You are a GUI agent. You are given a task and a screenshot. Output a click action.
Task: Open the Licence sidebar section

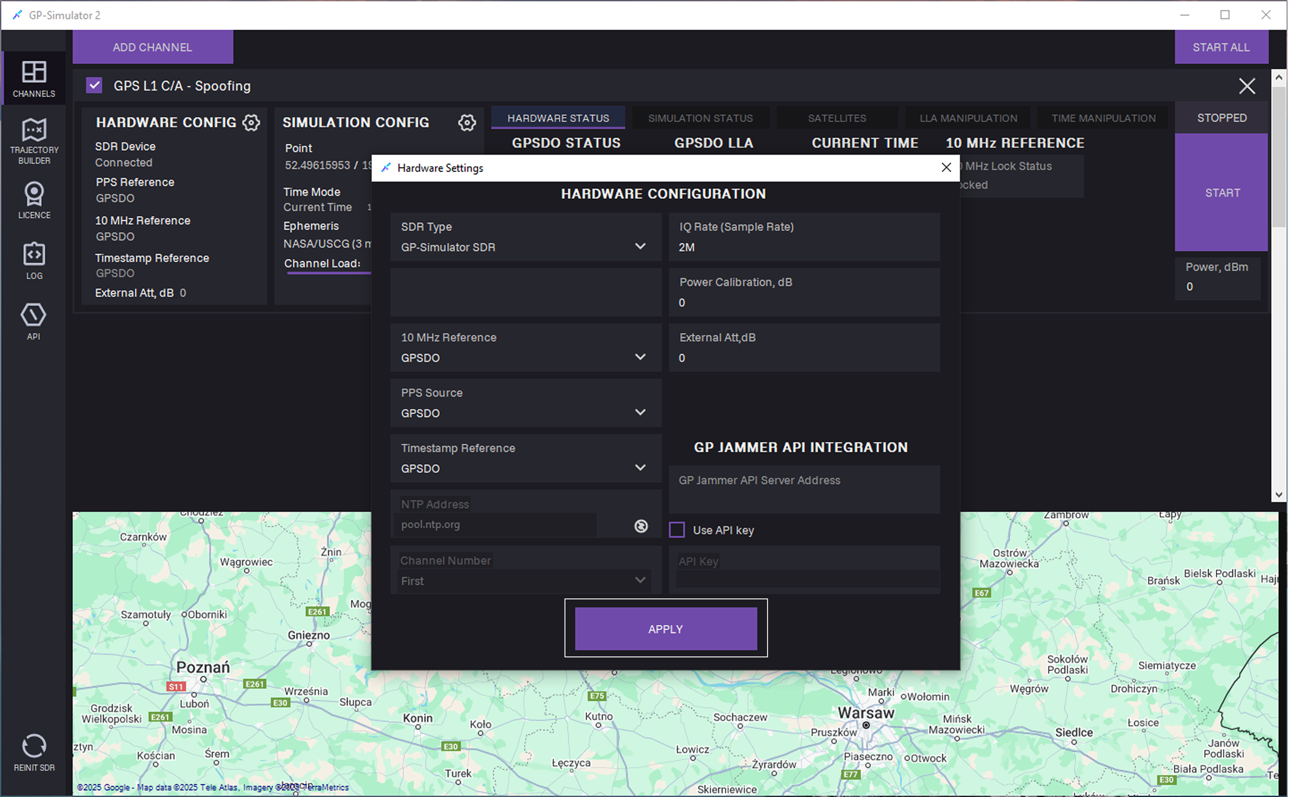pyautogui.click(x=34, y=200)
